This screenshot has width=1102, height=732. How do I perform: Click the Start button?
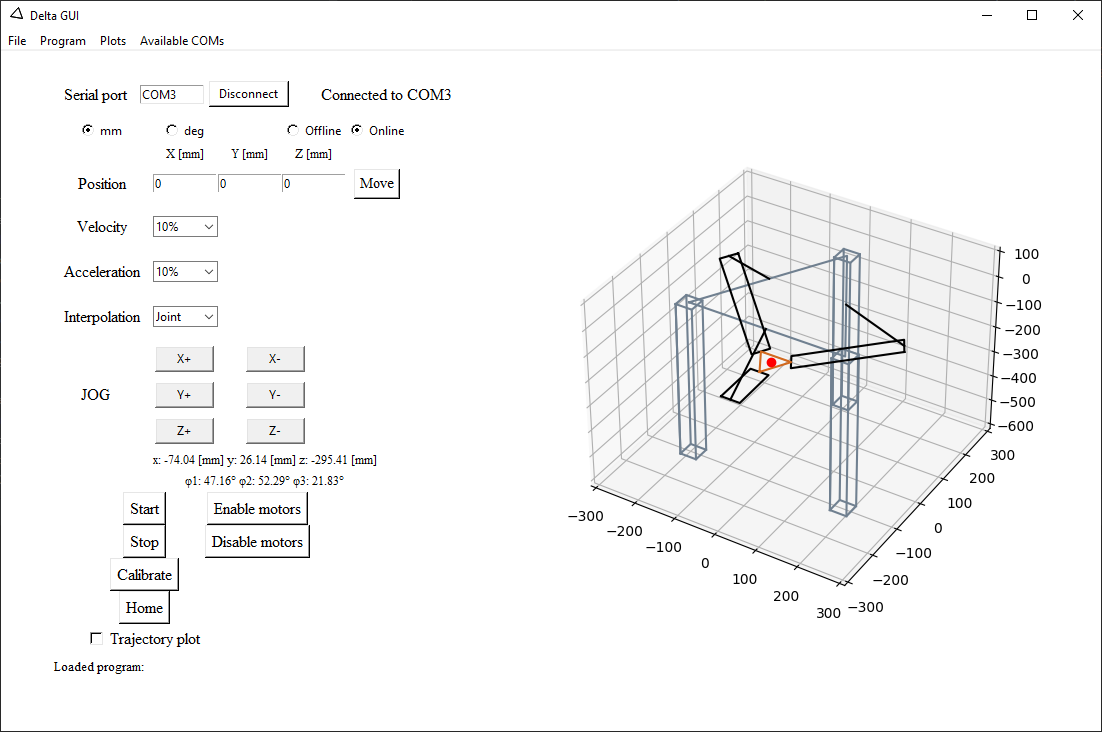click(x=144, y=509)
